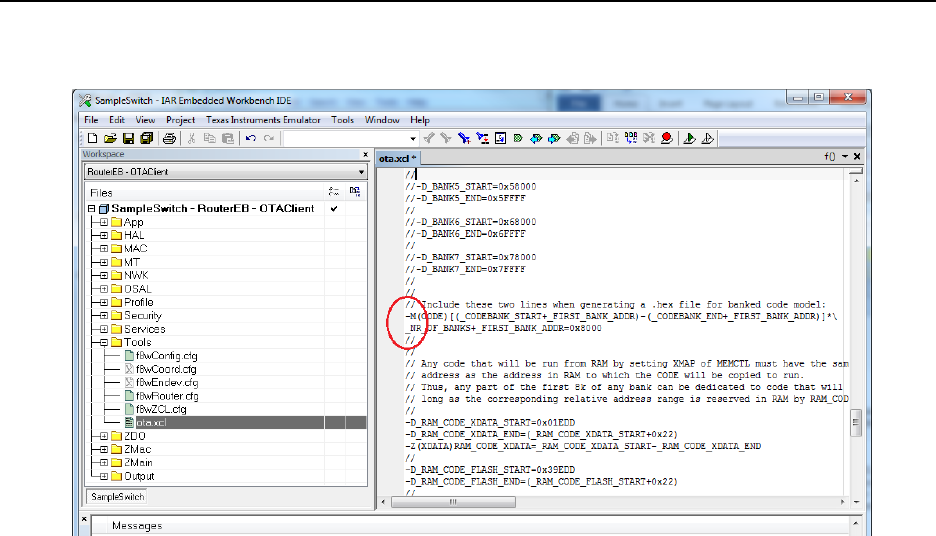Click the Save All toolbar icon
The height and width of the screenshot is (536, 936).
pyautogui.click(x=147, y=138)
